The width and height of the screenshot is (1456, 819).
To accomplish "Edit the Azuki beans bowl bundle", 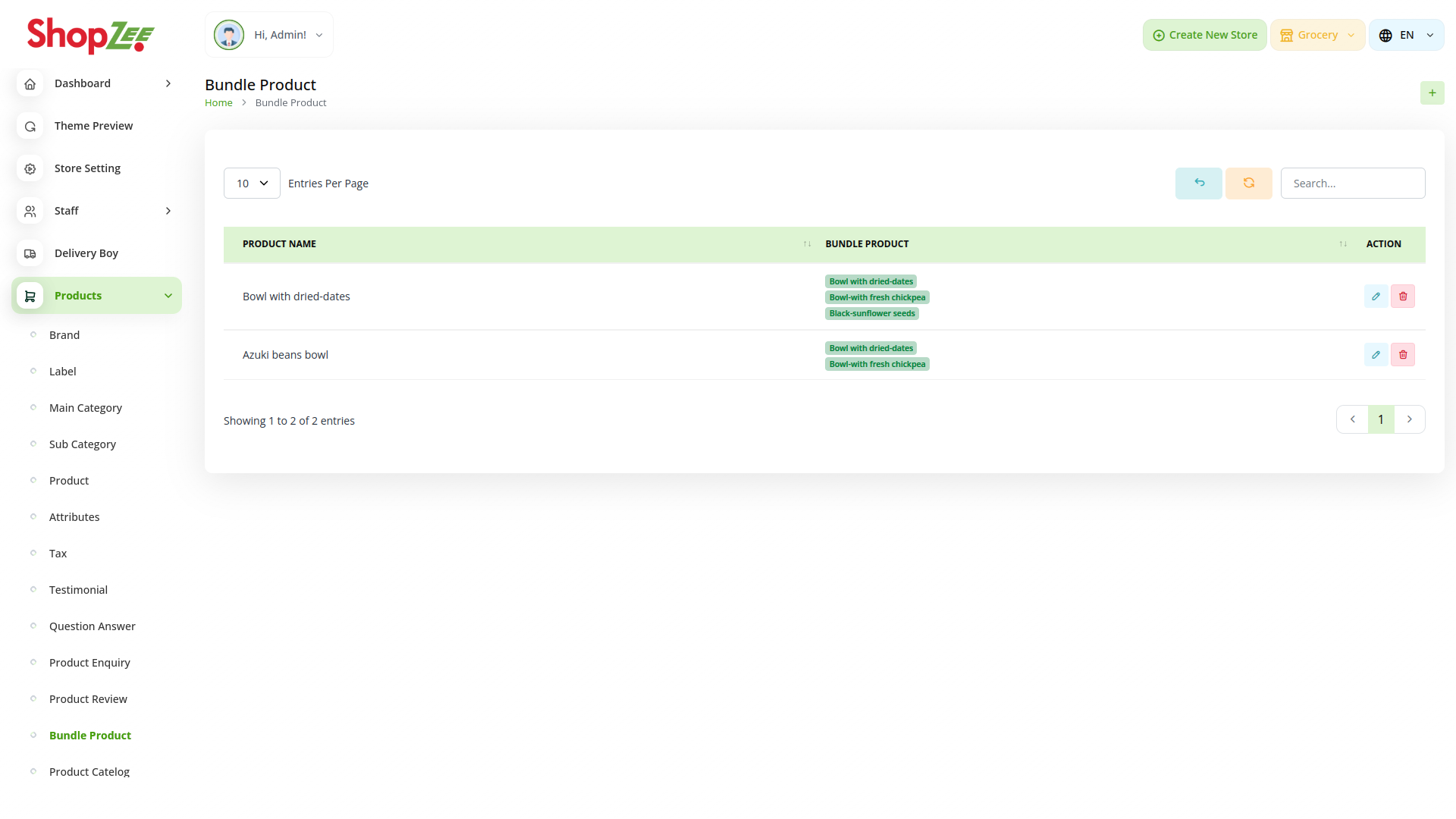I will click(x=1376, y=355).
